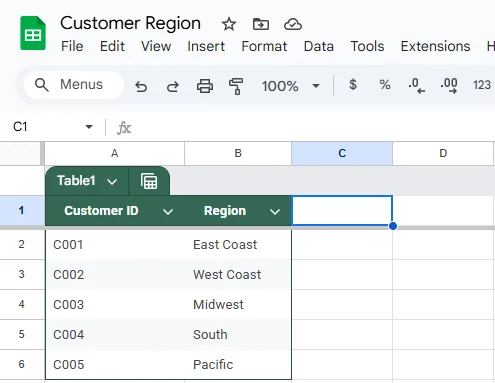Select row 6 header

click(x=22, y=364)
